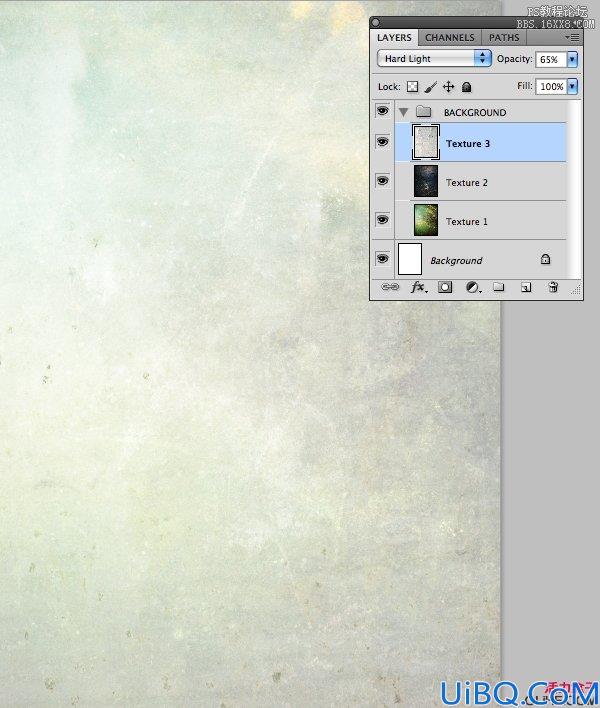Lock position move icon
Viewport: 600px width, 708px height.
(448, 87)
